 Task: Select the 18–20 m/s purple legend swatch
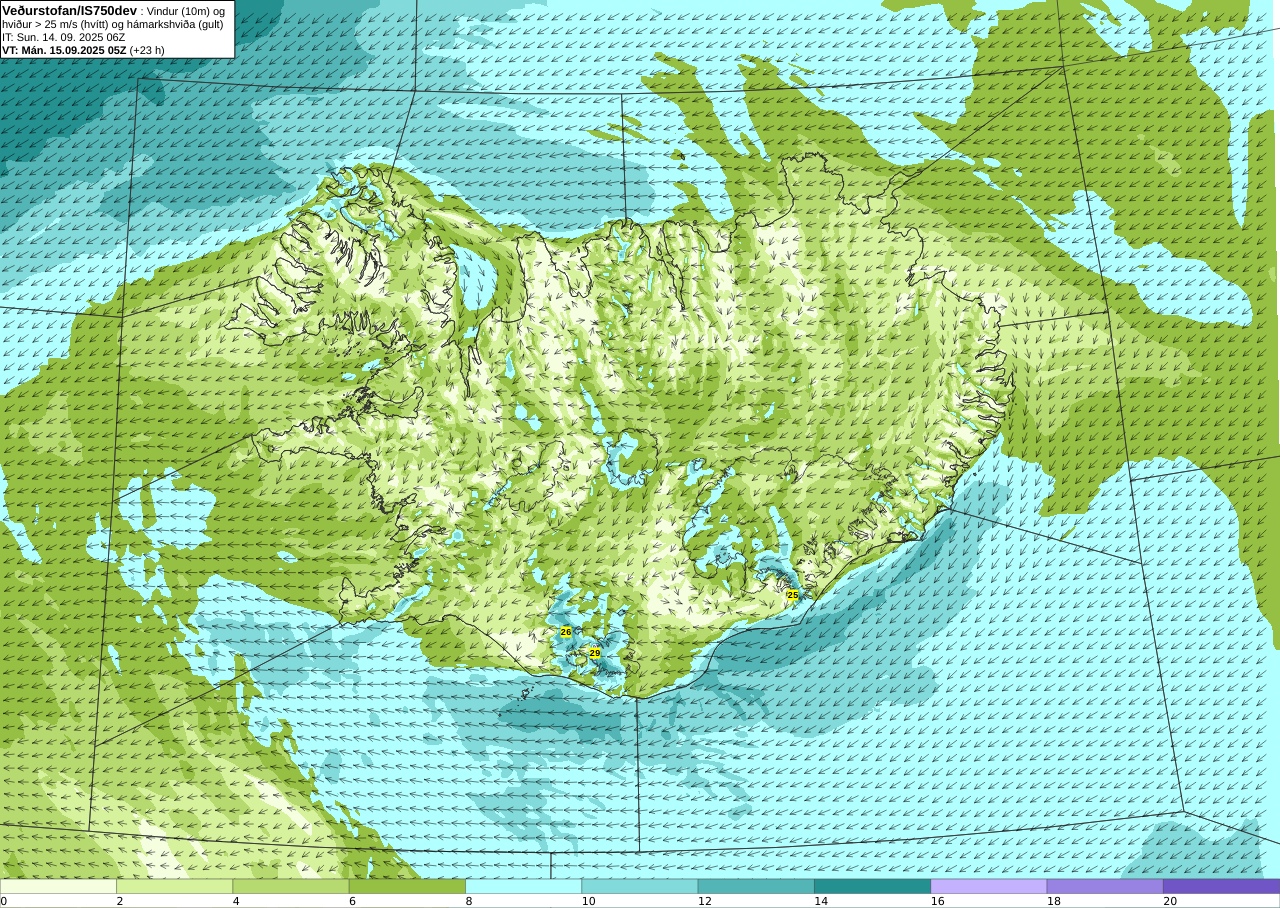point(1105,886)
